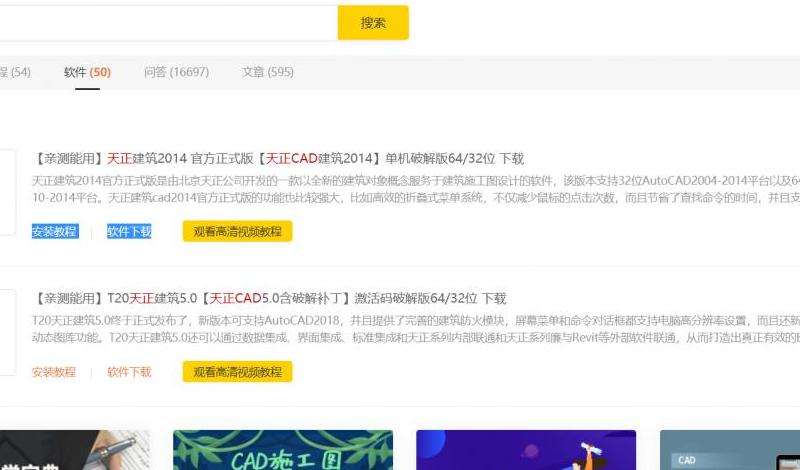This screenshot has width=800, height=470.
Task: Select the 天正建筑2014 description text
Action: [416, 189]
